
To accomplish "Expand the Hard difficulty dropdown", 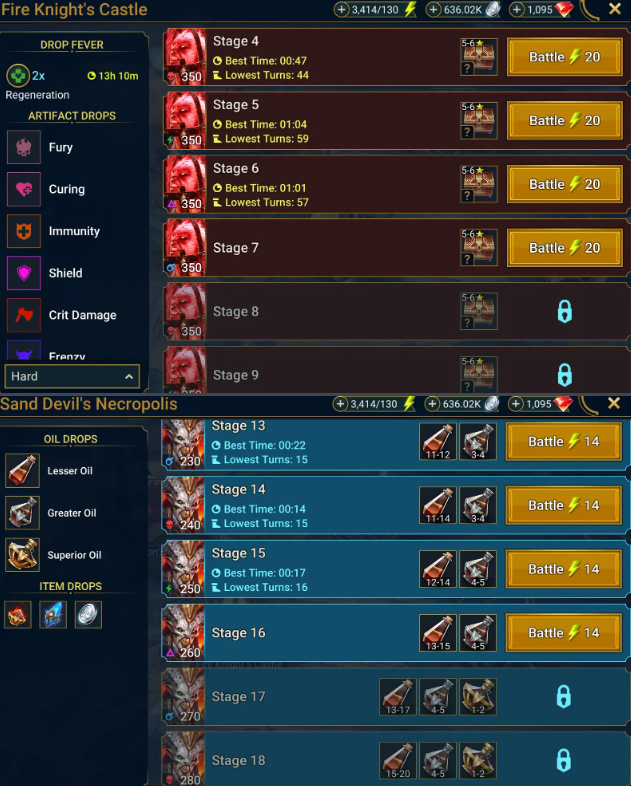I will [x=72, y=376].
